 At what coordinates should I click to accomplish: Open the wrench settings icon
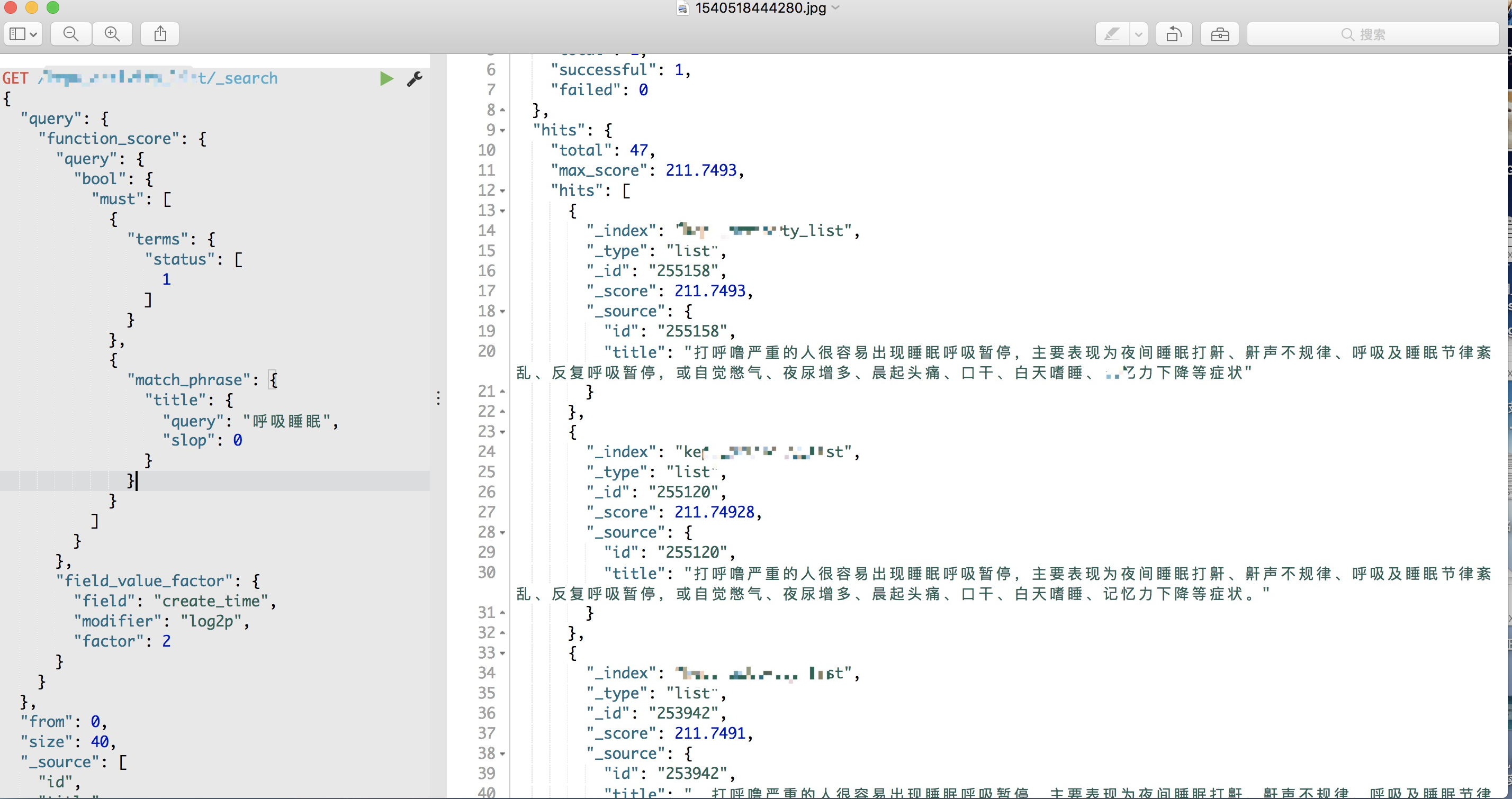415,79
